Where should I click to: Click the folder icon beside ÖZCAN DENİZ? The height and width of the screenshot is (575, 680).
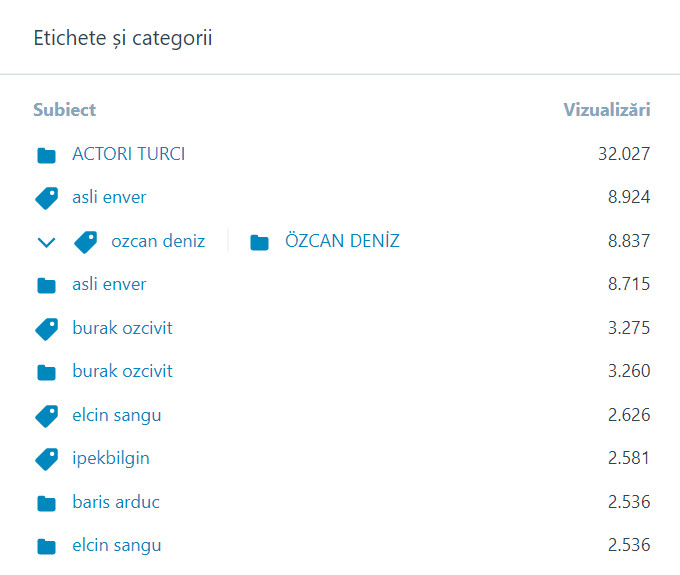[x=260, y=242]
